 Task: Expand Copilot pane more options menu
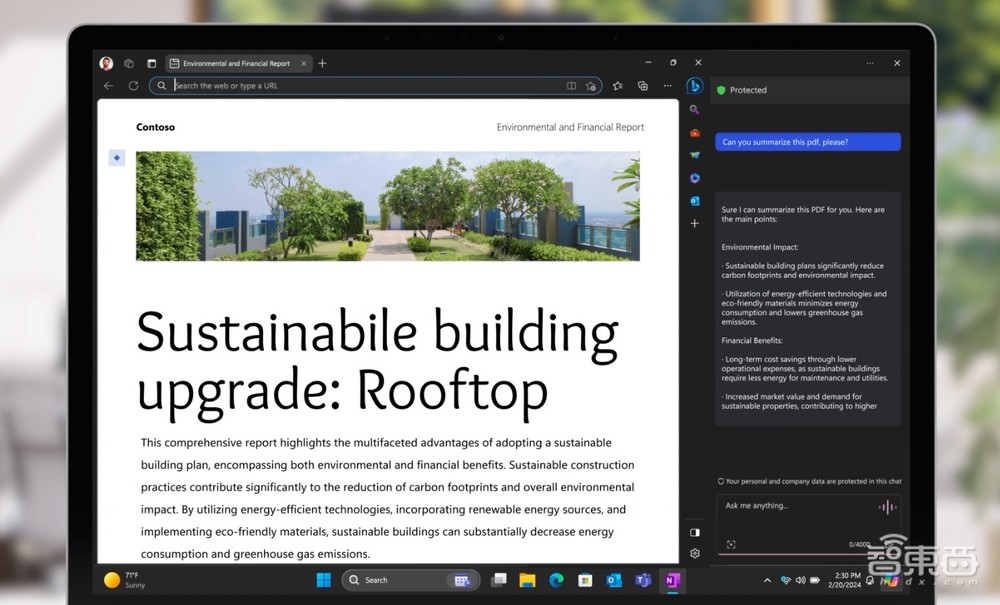870,63
